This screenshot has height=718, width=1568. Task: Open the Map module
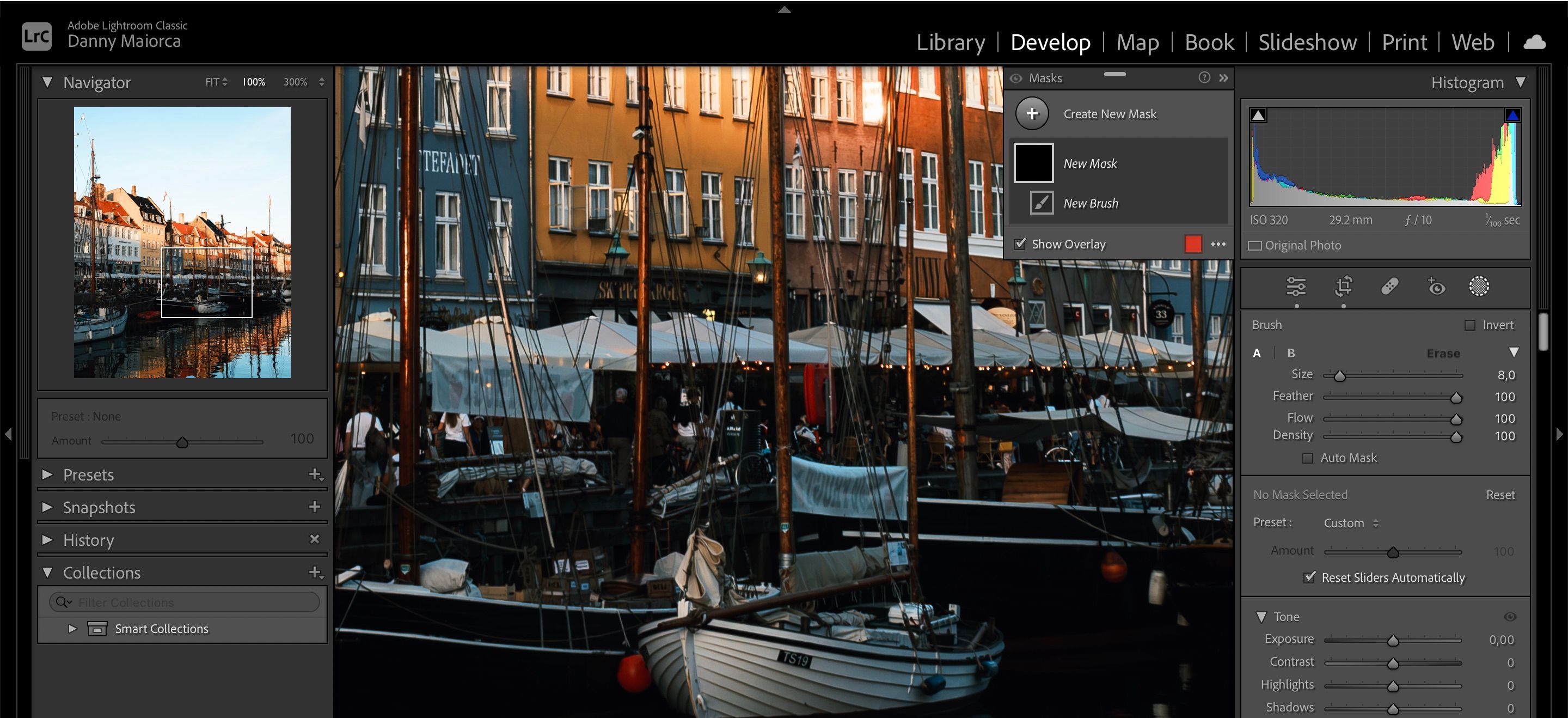pos(1137,42)
